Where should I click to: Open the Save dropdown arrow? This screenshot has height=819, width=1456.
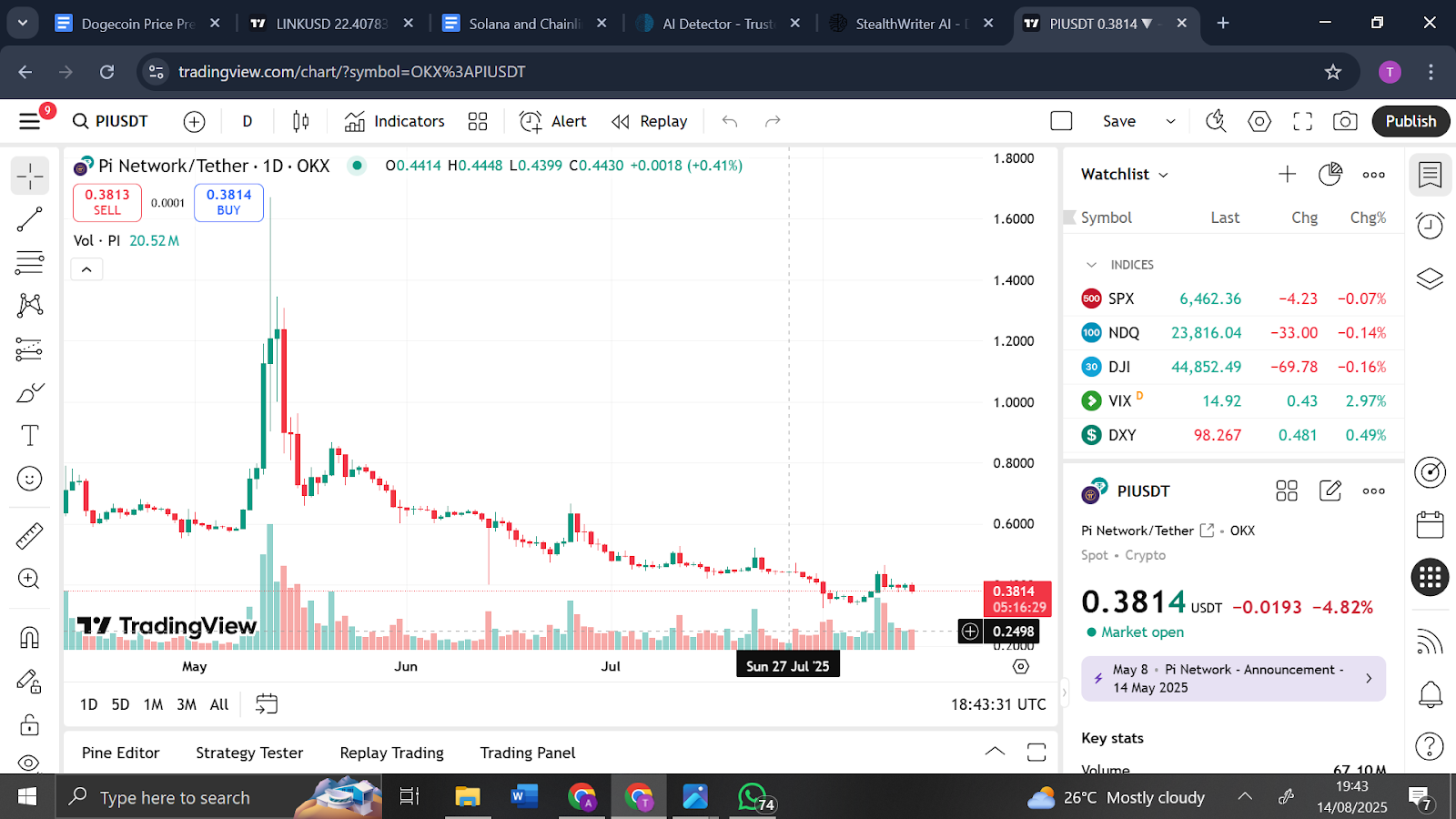pos(1170,121)
